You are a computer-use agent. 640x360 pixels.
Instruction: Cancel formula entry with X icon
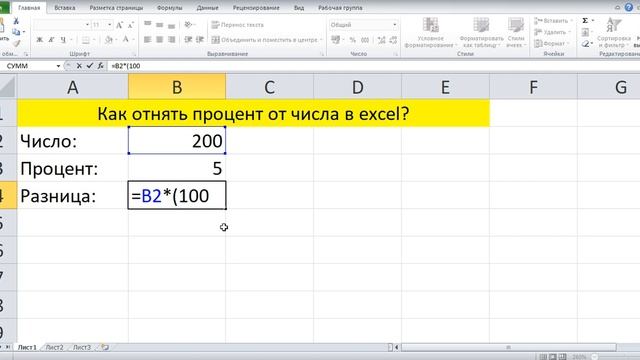79,66
